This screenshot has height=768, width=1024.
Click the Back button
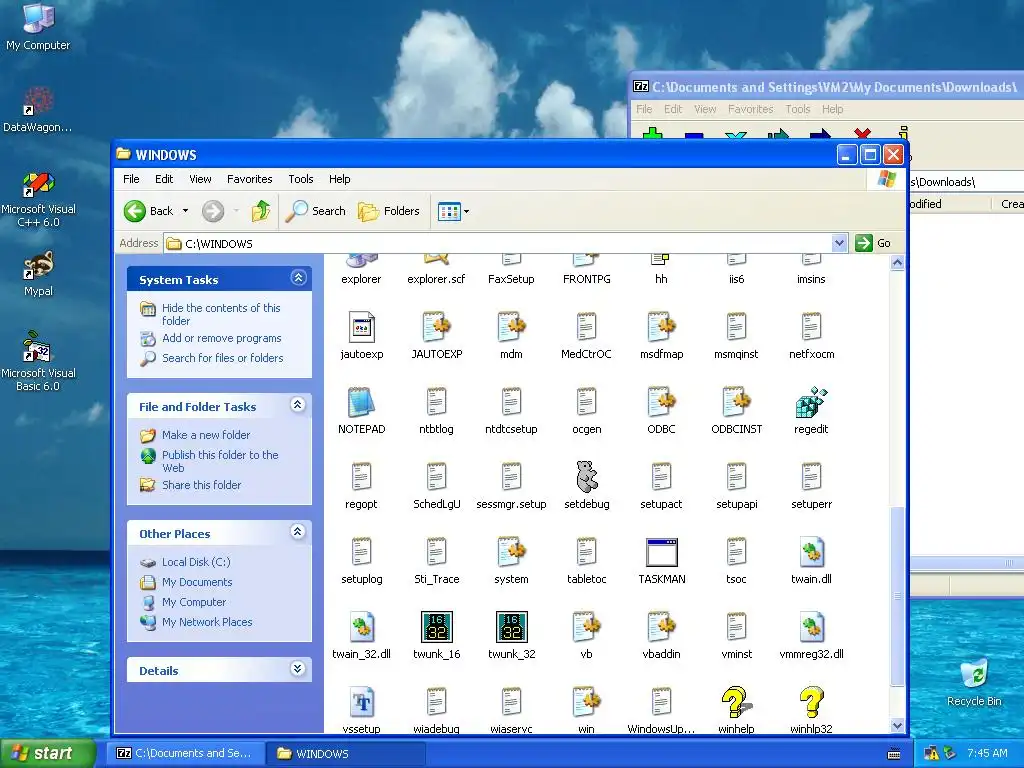pos(150,211)
